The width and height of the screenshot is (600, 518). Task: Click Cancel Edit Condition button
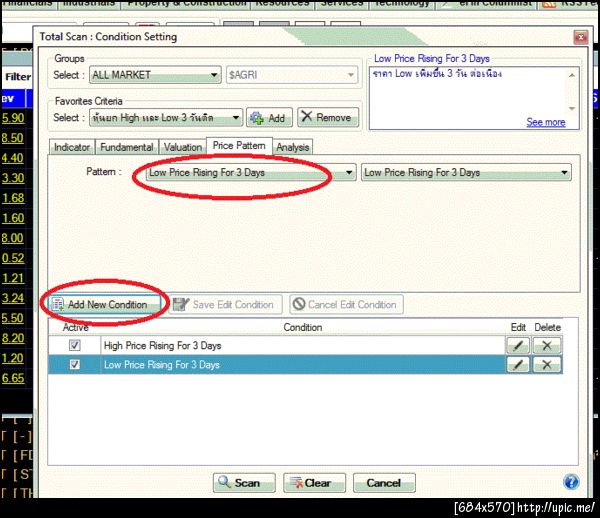[346, 305]
